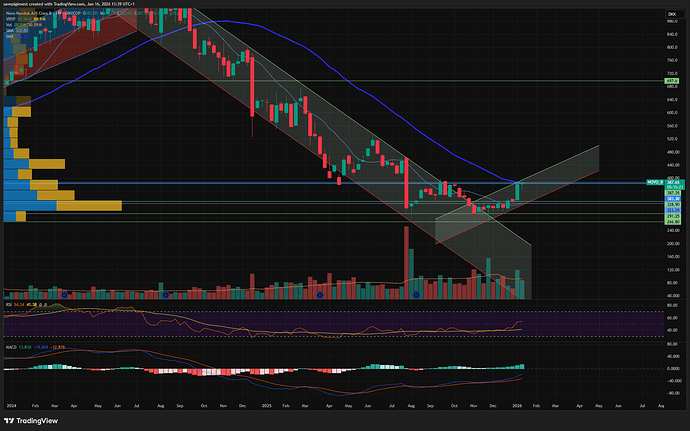The width and height of the screenshot is (690, 431).
Task: Select the VRVP indicator legend label
Action: click(12, 18)
